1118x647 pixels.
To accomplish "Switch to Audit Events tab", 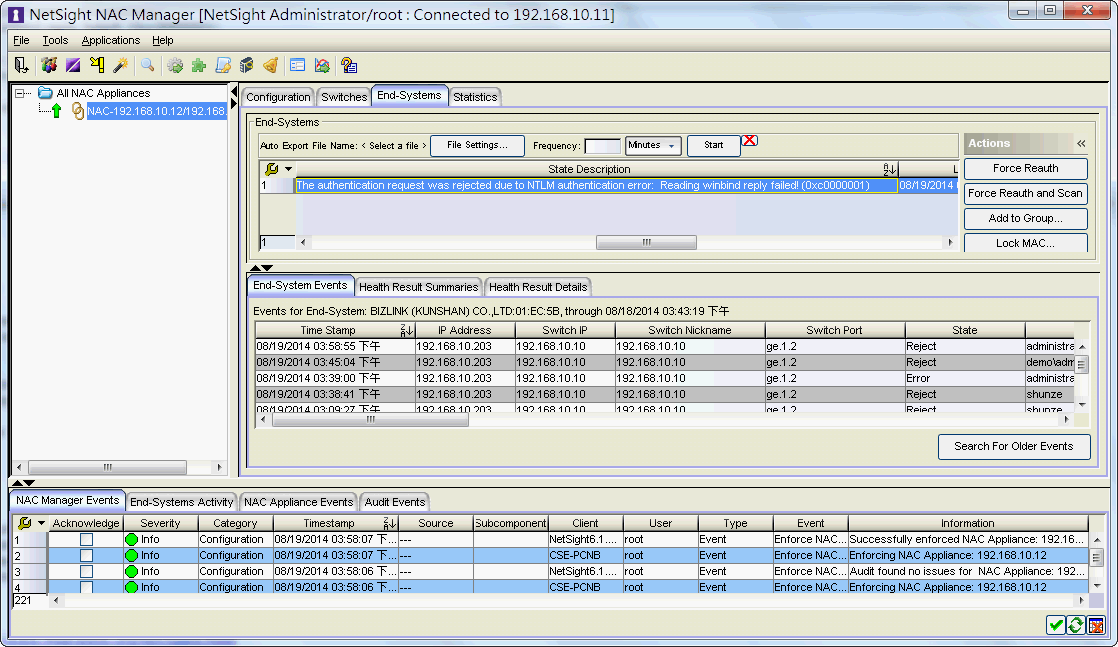I will [x=395, y=502].
